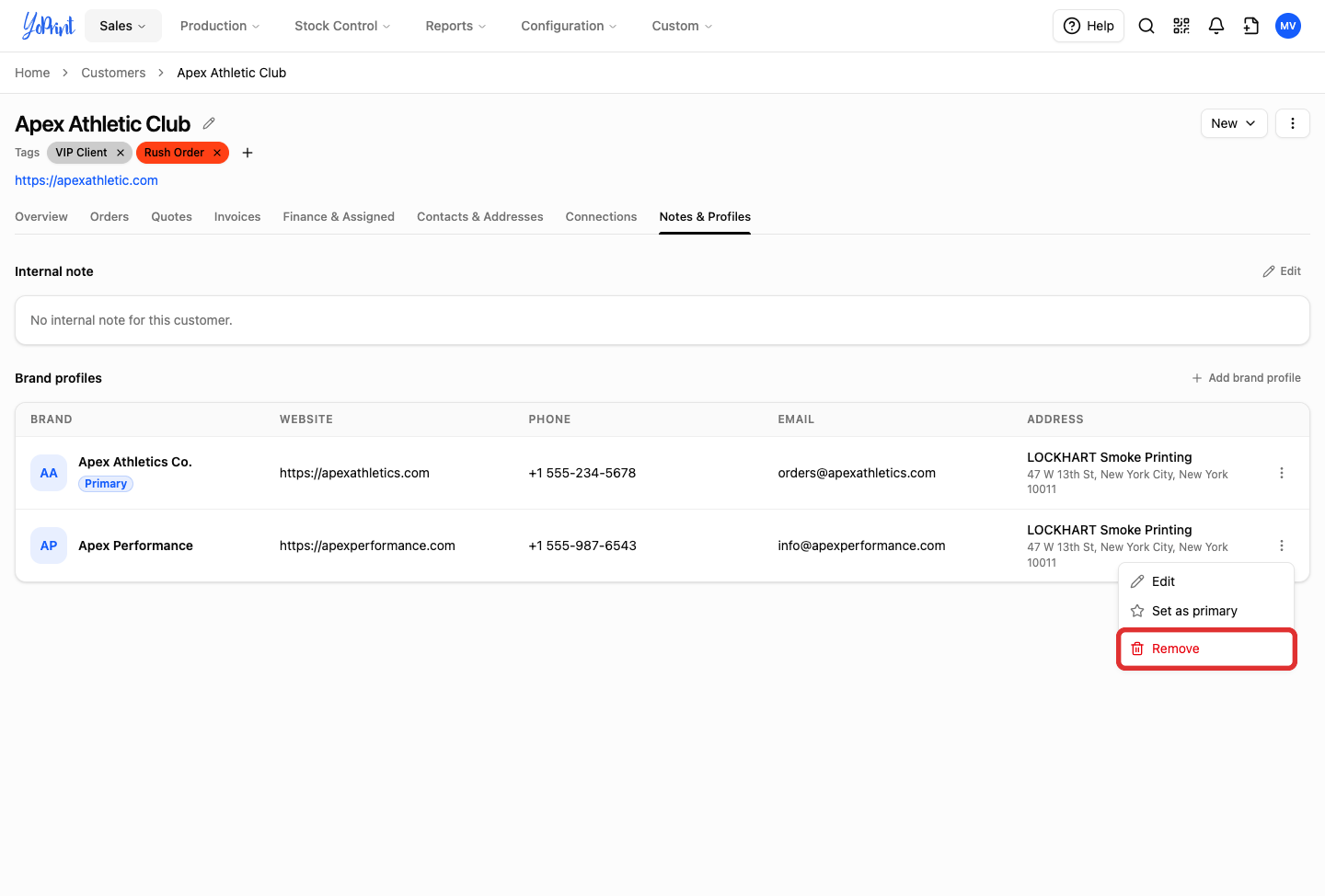Open the apexathletic.com website link
The width and height of the screenshot is (1325, 896).
click(x=86, y=180)
